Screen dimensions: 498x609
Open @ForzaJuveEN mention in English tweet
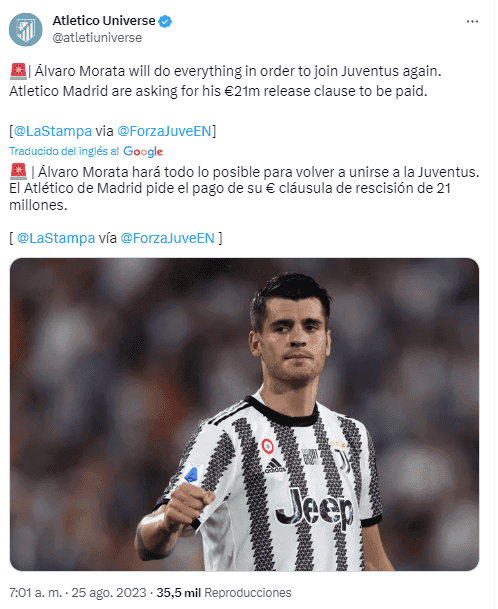(164, 131)
